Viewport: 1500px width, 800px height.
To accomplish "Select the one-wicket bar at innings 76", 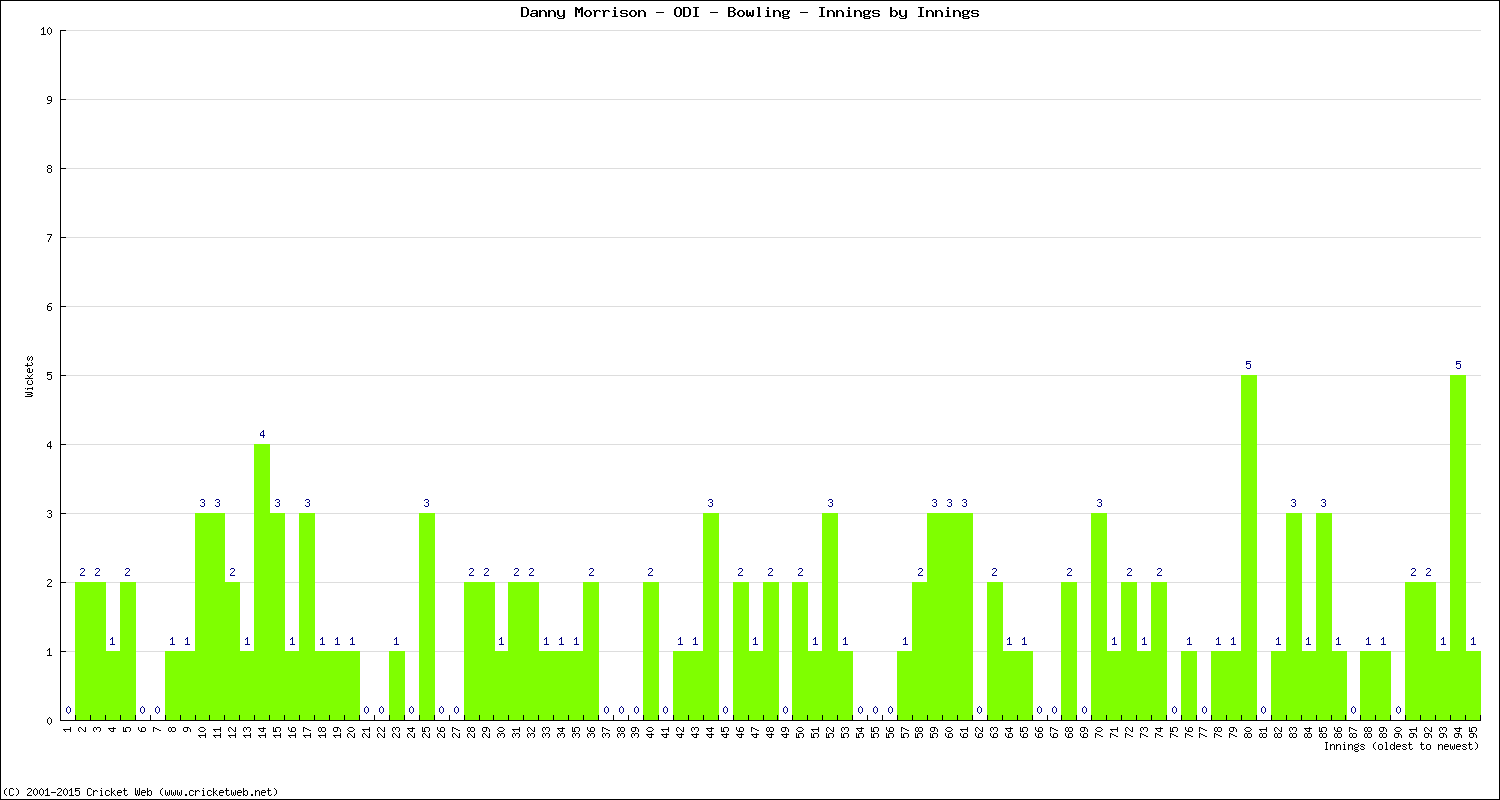I will tap(1189, 686).
